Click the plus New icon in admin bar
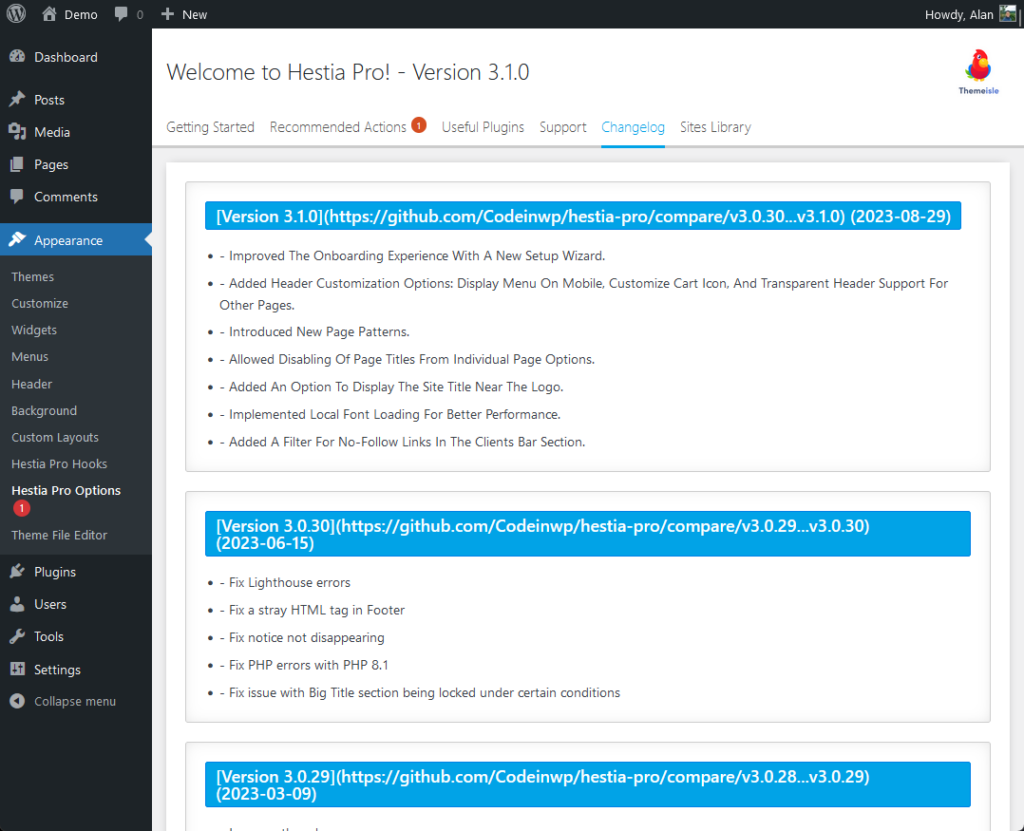The height and width of the screenshot is (831, 1024). coord(167,14)
